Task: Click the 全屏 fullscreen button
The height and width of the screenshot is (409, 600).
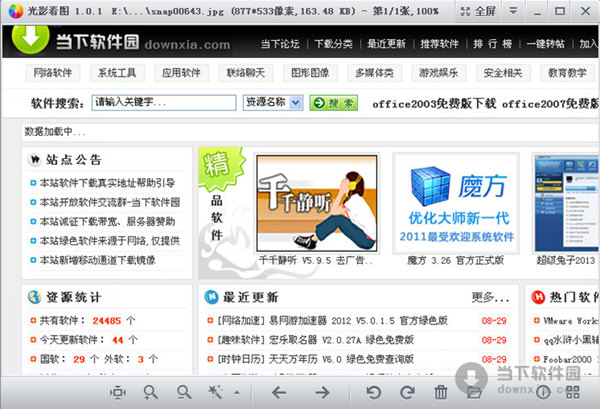Action: (478, 11)
